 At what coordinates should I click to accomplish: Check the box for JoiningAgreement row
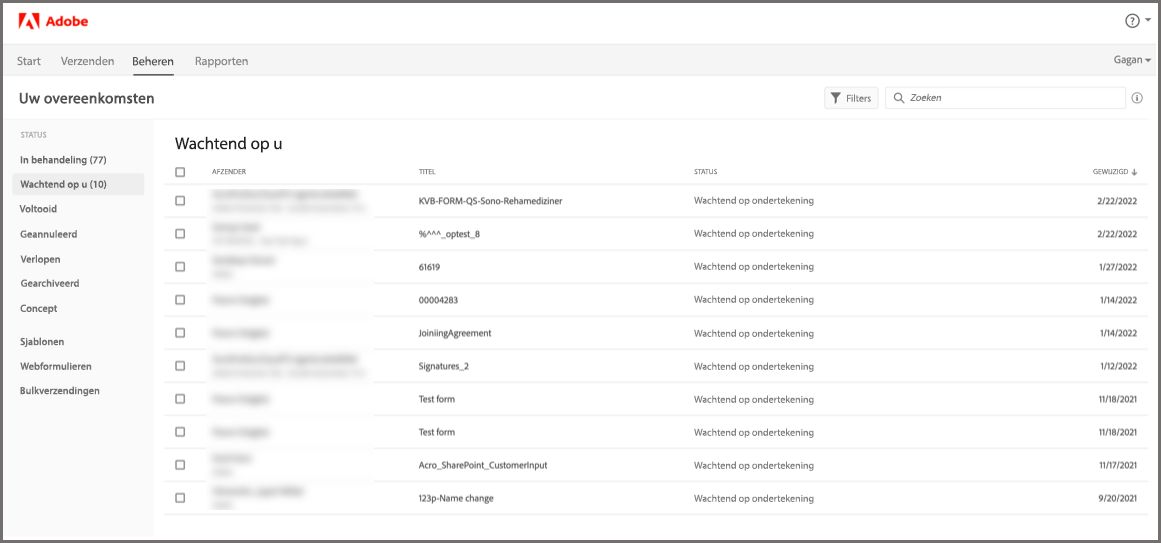click(x=180, y=333)
